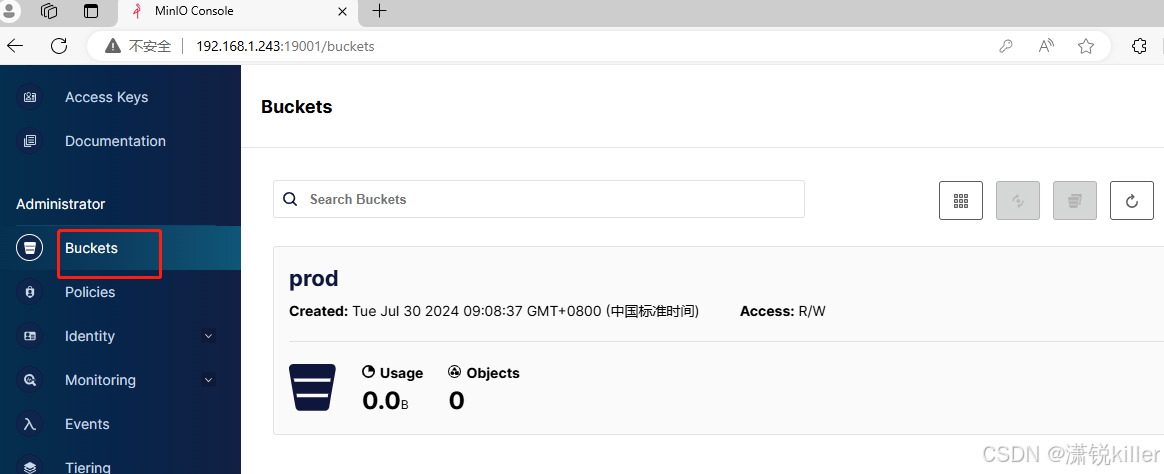Click the Buckets sidebar icon

pyautogui.click(x=30, y=248)
